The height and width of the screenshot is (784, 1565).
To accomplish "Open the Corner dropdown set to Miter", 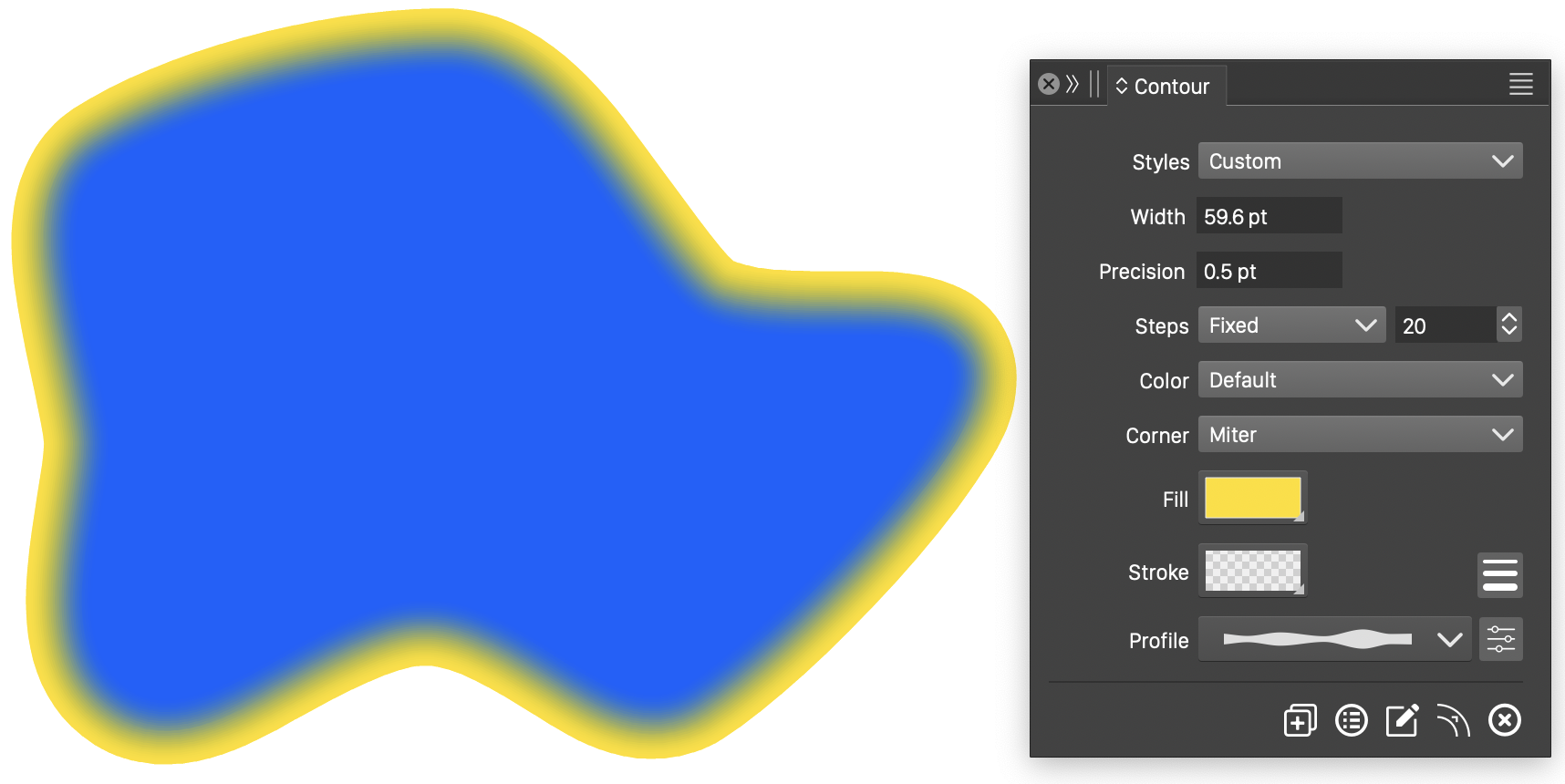I will (1360, 435).
